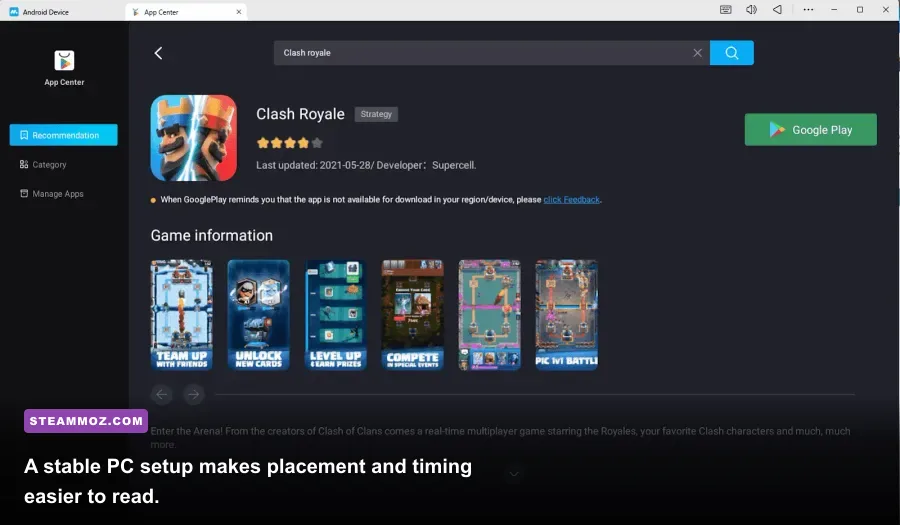
Task: Click the back arrow icon
Action: point(158,53)
